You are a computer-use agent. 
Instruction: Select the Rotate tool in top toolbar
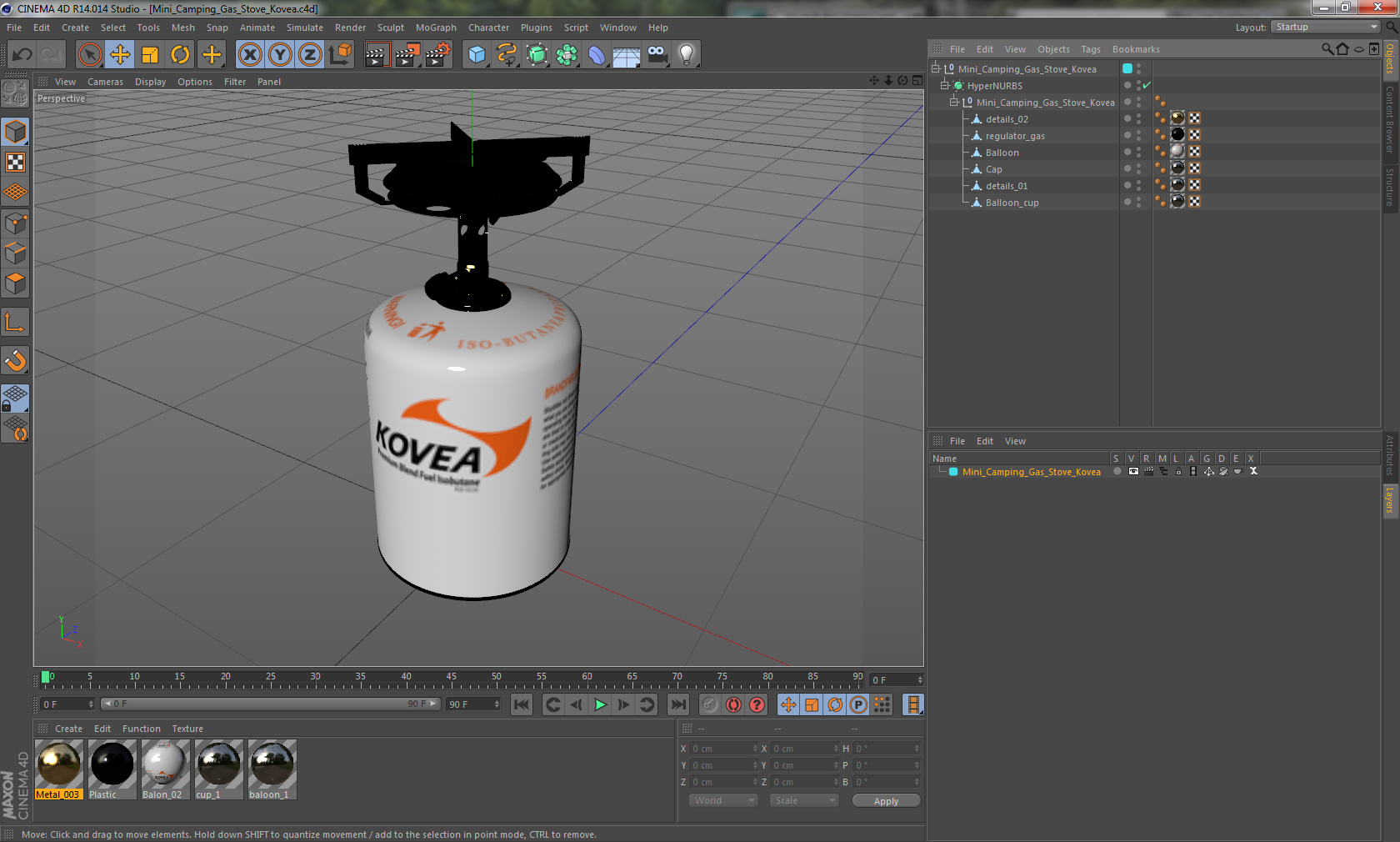tap(180, 55)
